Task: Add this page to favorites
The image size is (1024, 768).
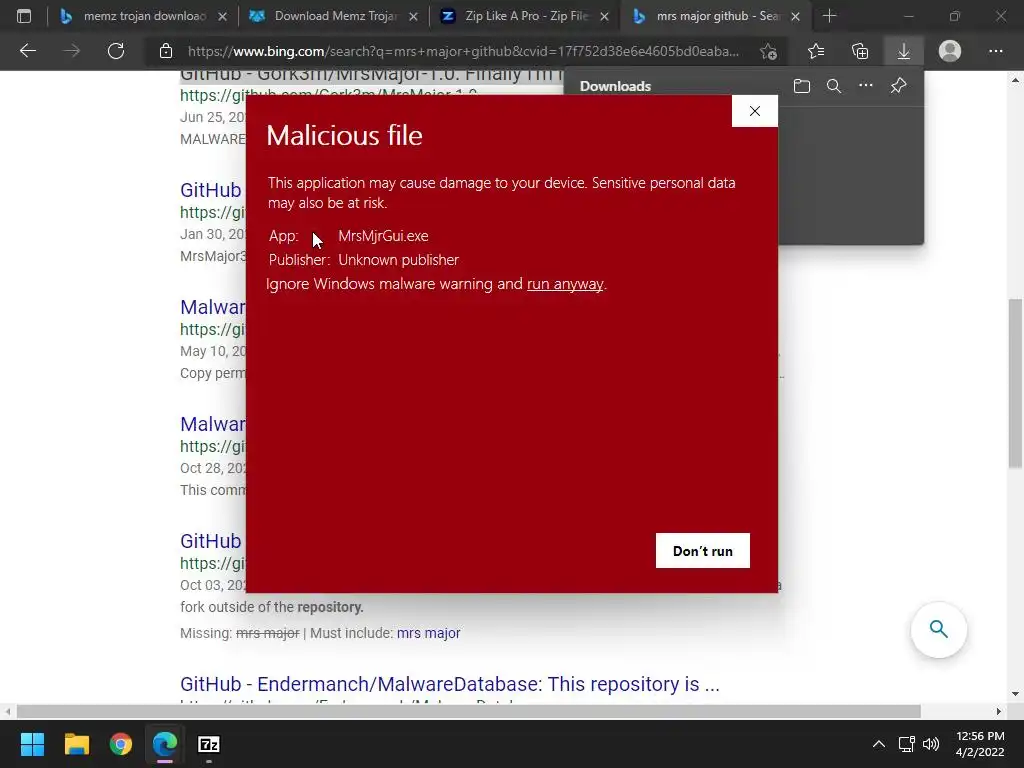Action: pyautogui.click(x=769, y=51)
